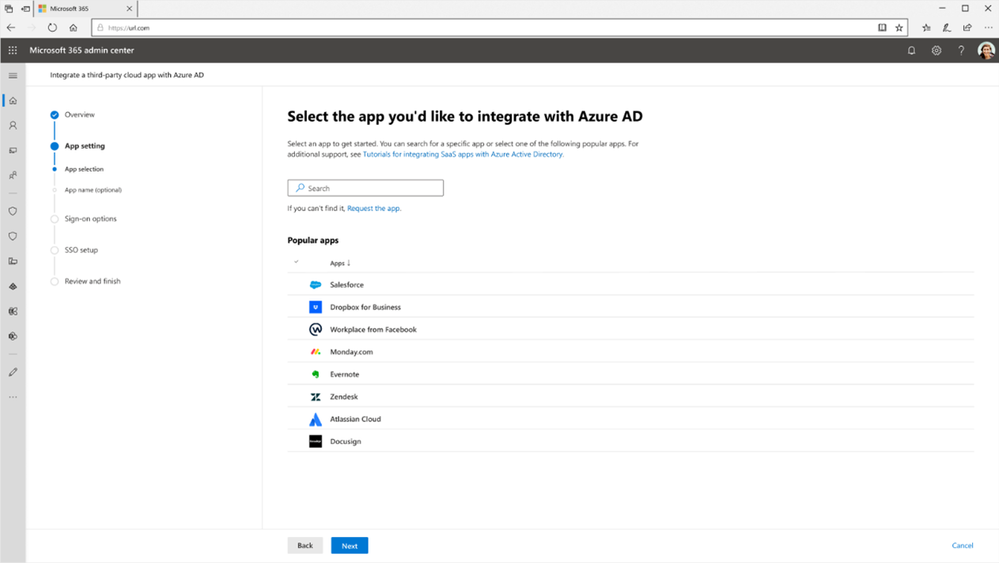Screen dimensions: 999x563
Task: Select Docusign app row
Action: pos(631,441)
